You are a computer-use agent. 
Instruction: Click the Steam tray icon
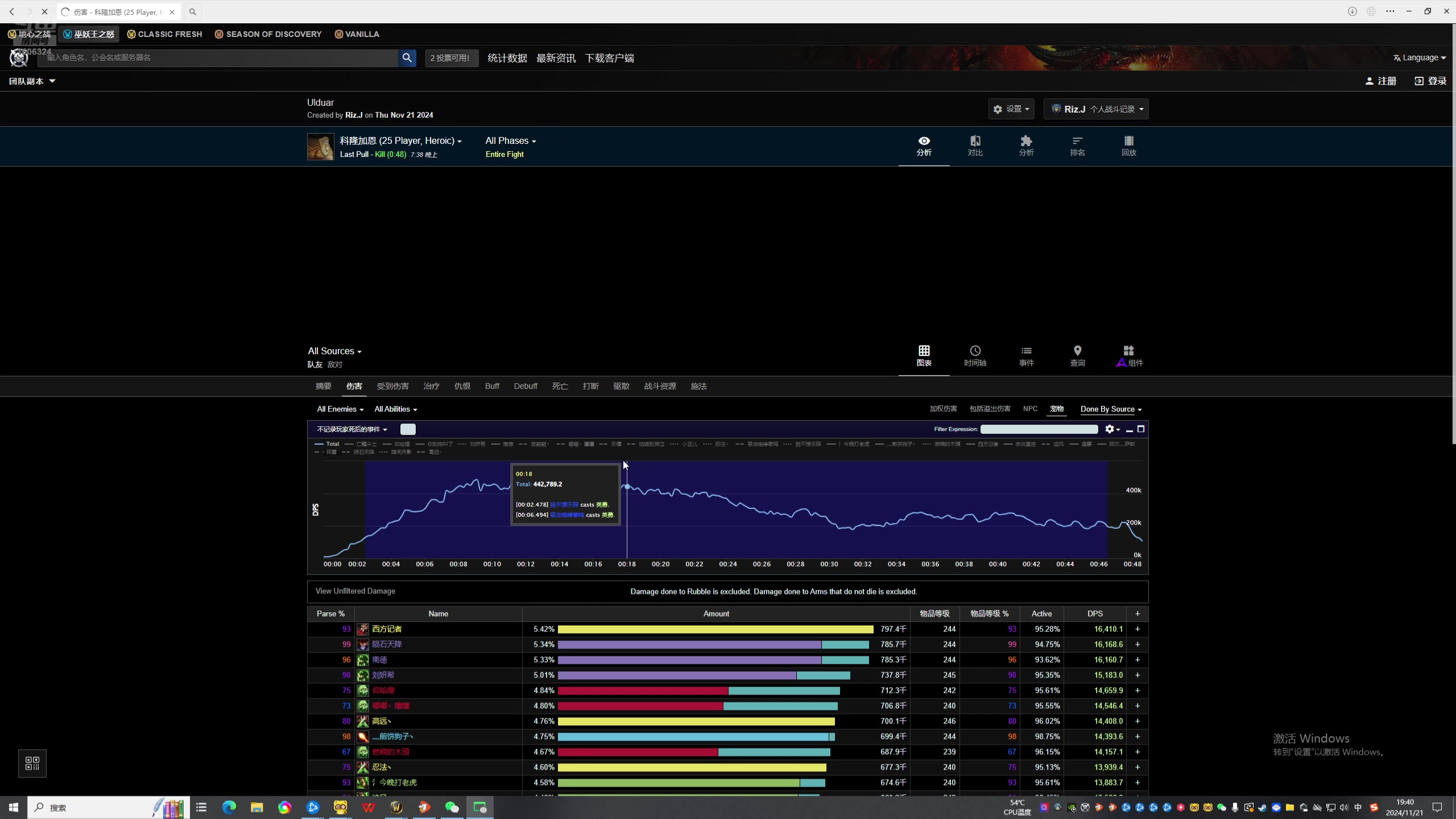1262,807
